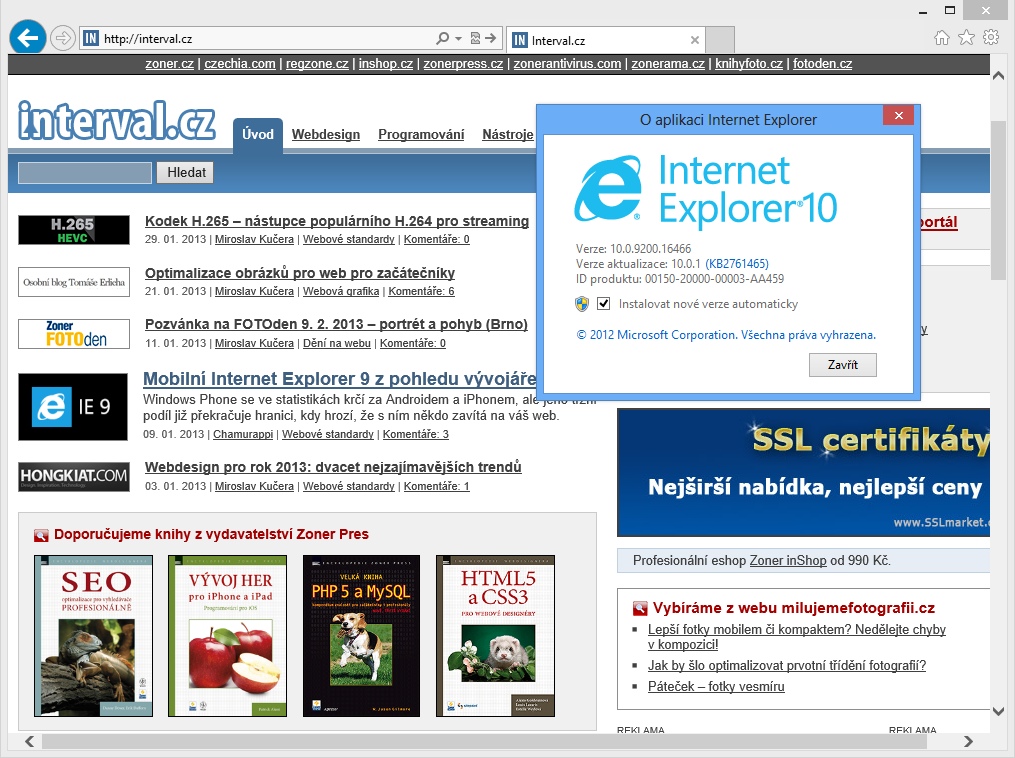Click the address bar URL field
1015x758 pixels.
click(x=265, y=39)
